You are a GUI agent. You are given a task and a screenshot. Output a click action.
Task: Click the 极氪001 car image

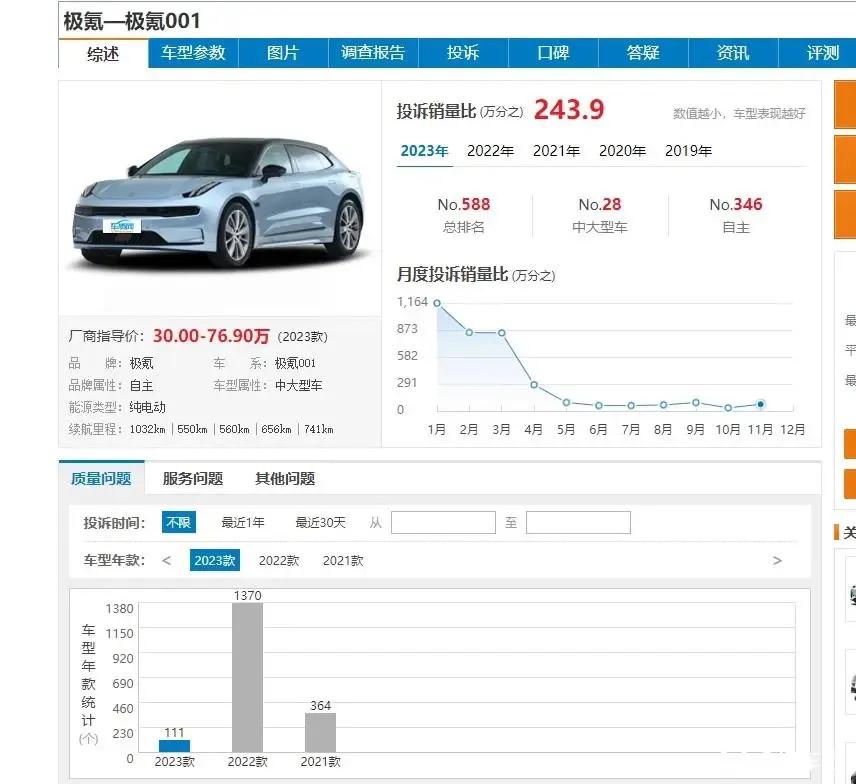point(218,203)
